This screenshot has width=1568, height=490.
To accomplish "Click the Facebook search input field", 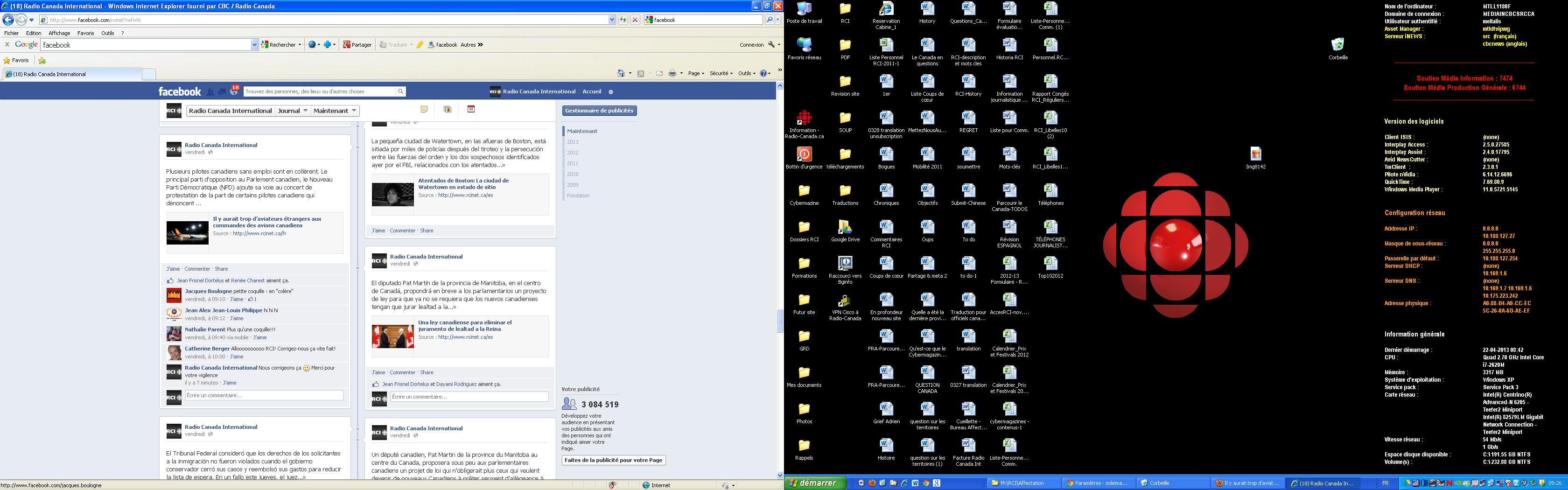I will click(x=320, y=92).
